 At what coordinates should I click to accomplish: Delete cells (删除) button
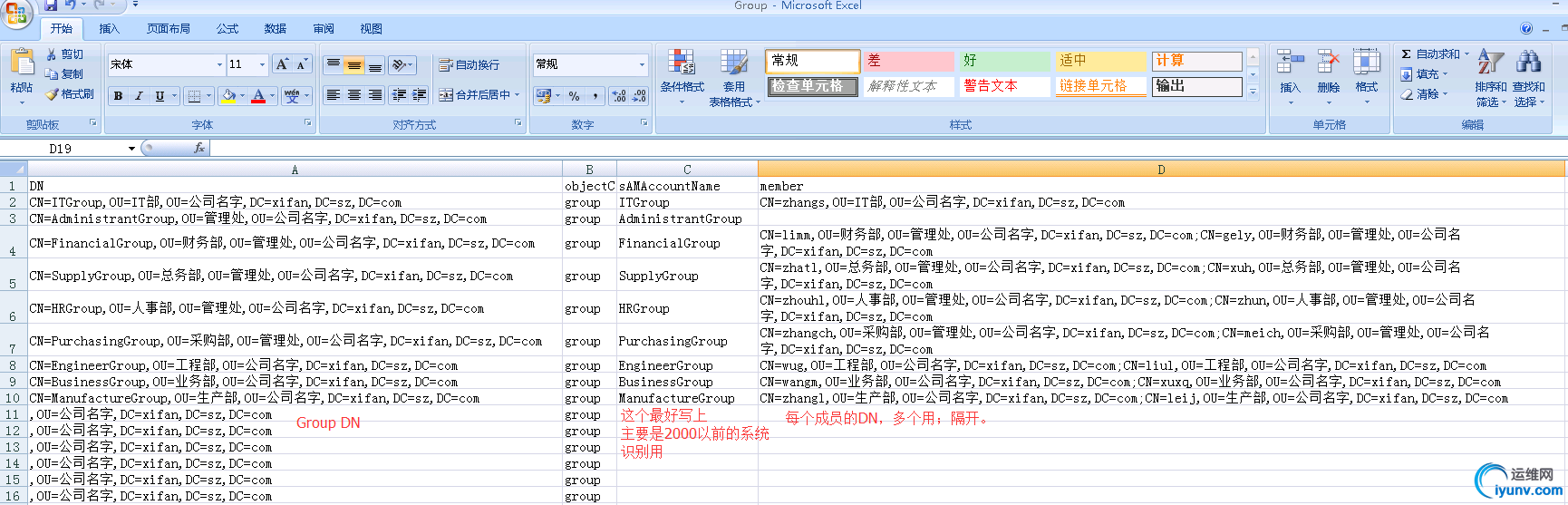pos(1328,76)
